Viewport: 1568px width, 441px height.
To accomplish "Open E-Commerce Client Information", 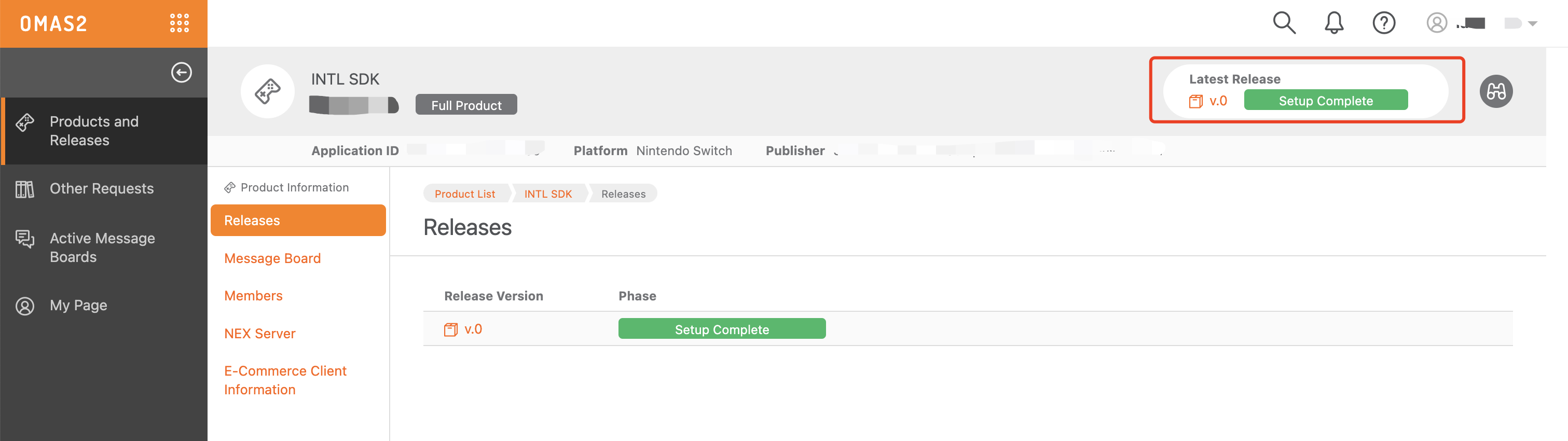I will click(x=285, y=380).
